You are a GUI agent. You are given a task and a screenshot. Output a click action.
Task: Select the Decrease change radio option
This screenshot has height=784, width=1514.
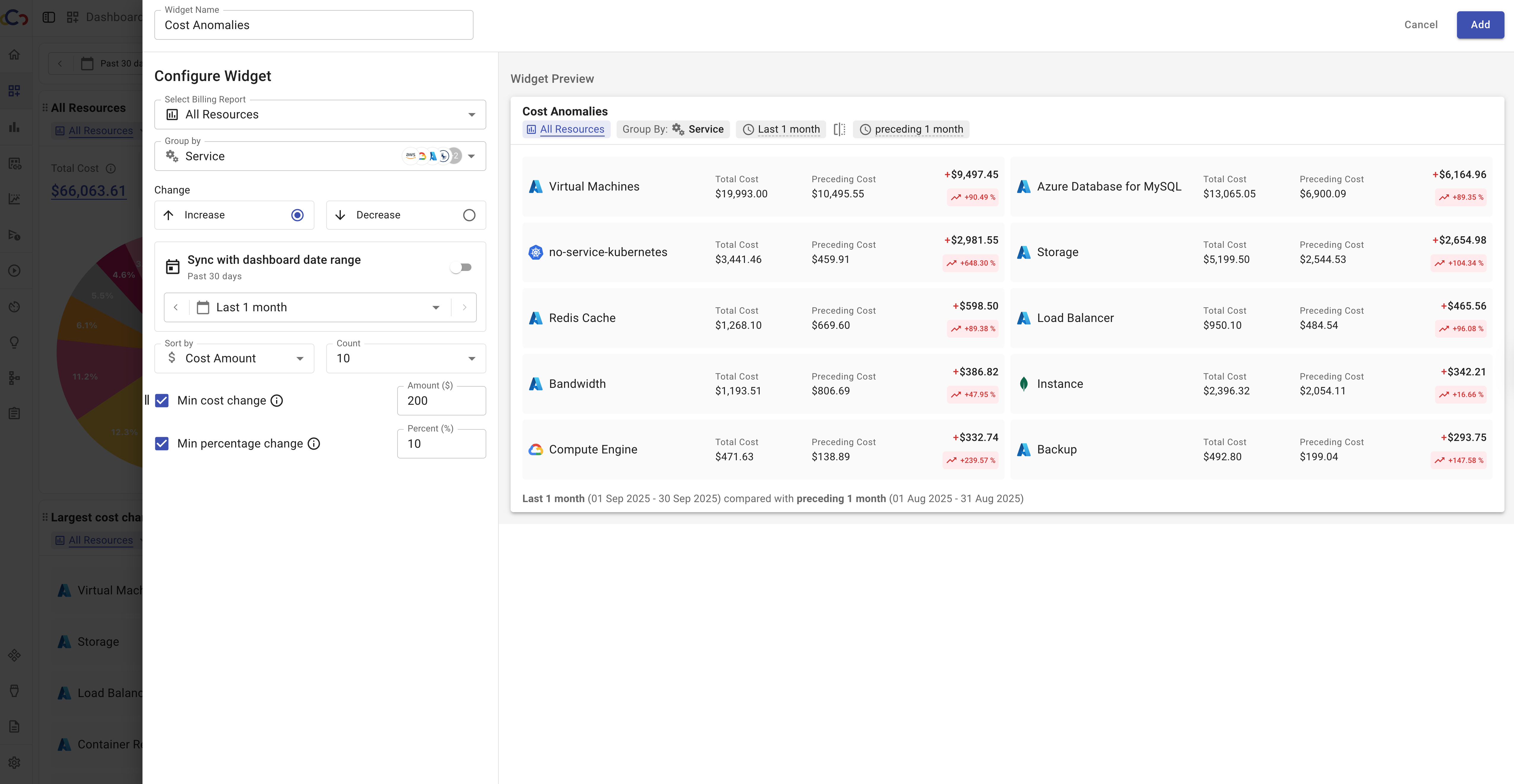click(468, 215)
